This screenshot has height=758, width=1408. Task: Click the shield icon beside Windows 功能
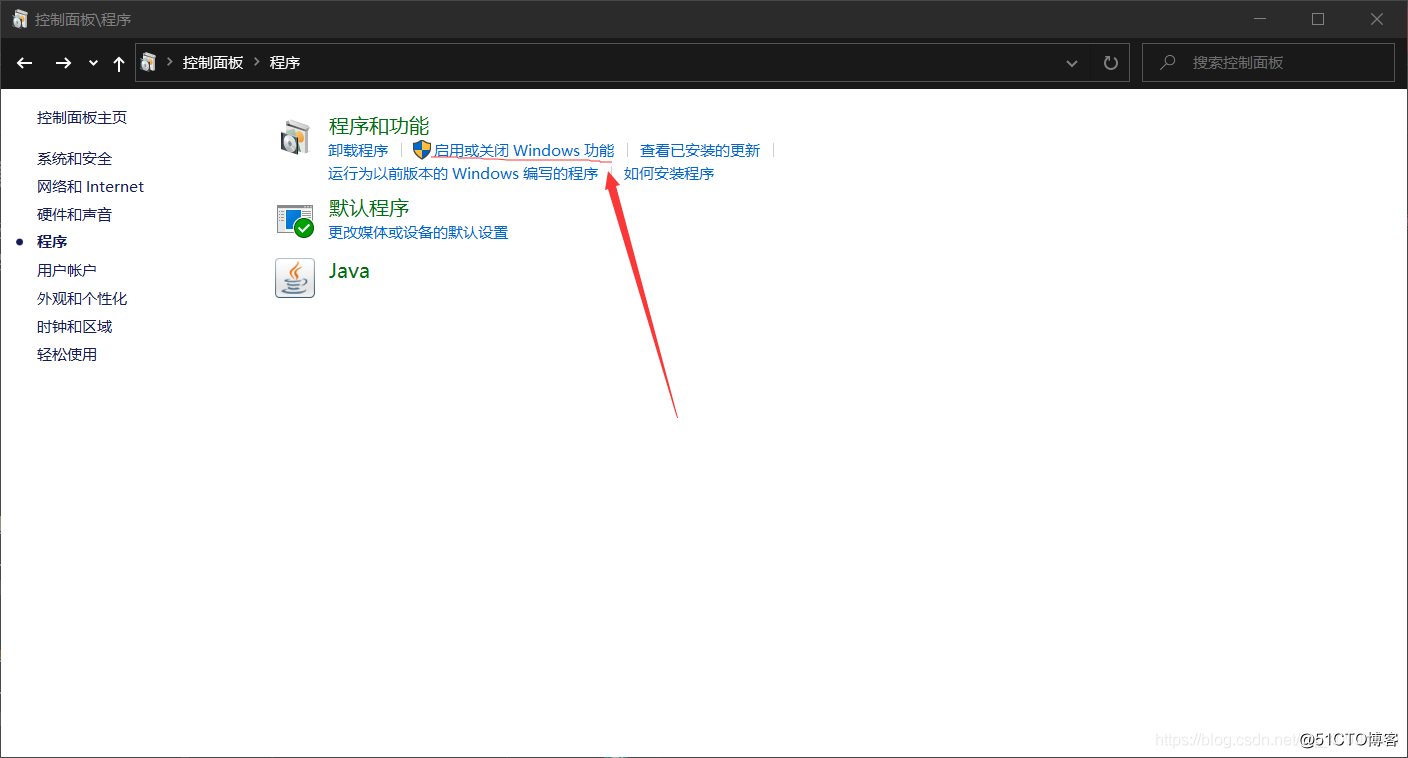click(x=421, y=150)
